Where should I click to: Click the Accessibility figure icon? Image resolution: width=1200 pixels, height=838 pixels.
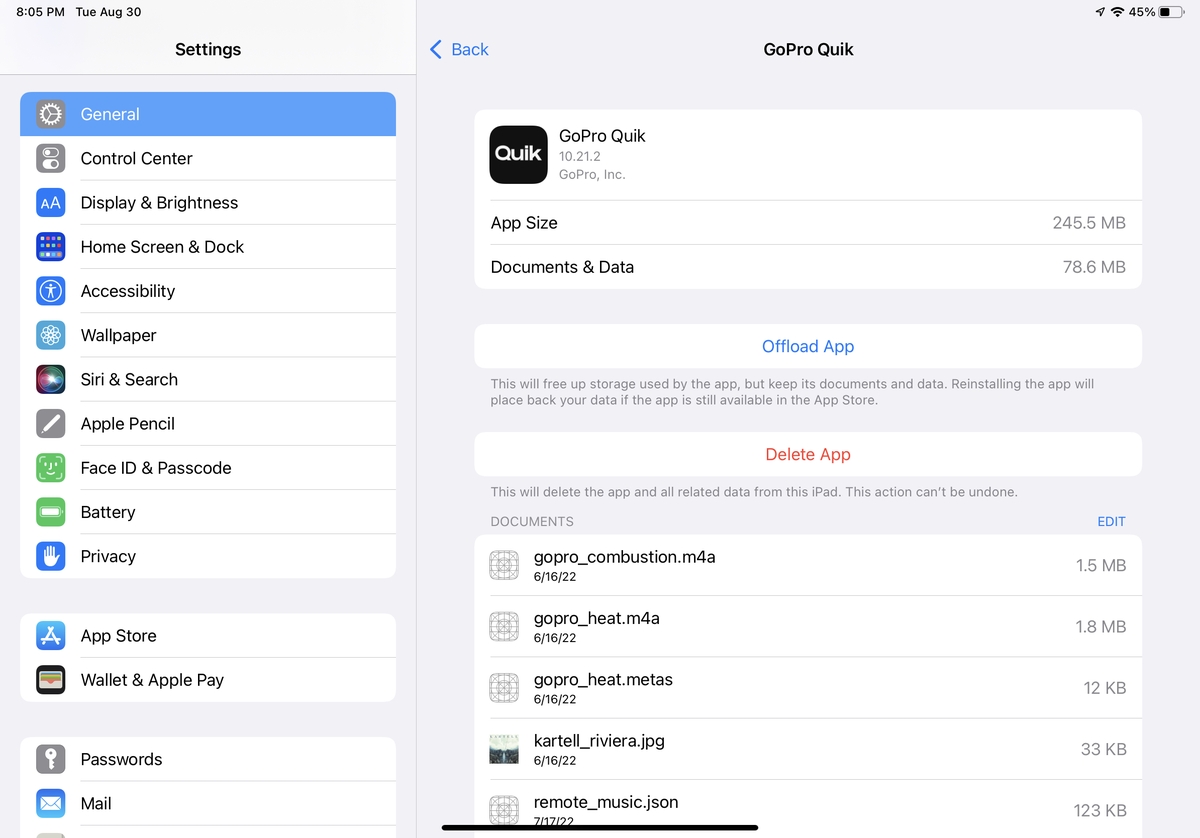(x=50, y=290)
